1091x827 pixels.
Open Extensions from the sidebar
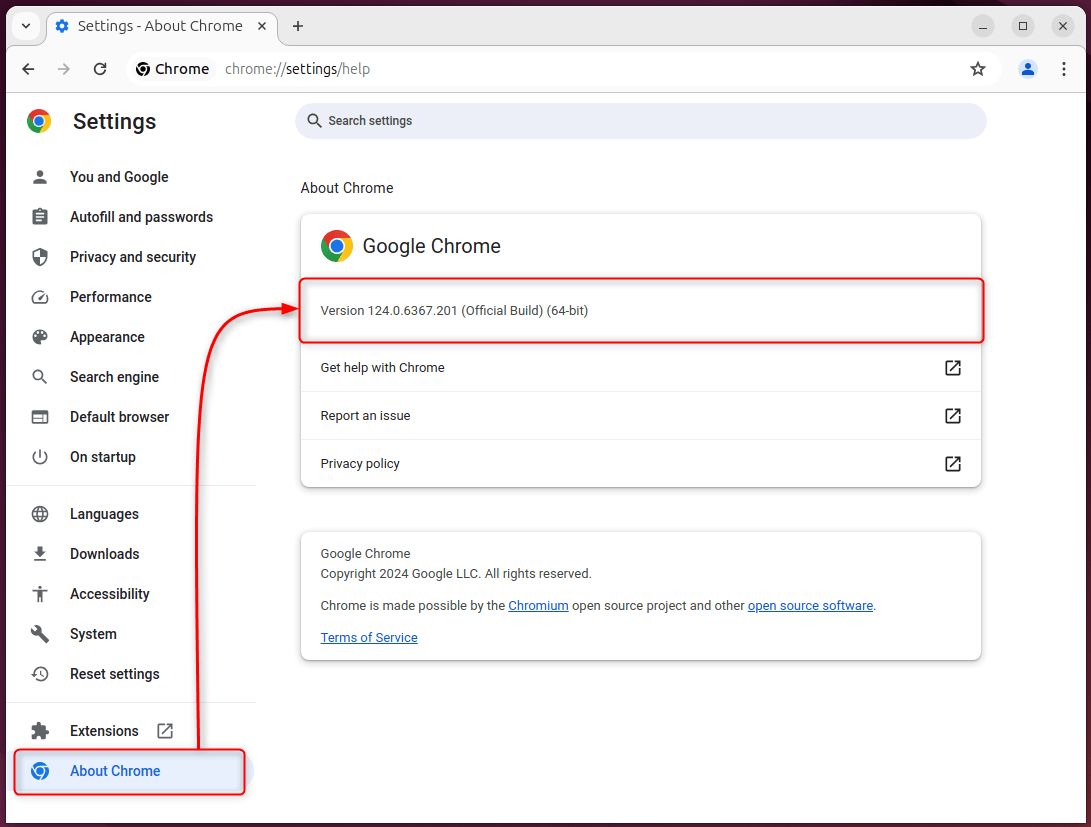104,731
